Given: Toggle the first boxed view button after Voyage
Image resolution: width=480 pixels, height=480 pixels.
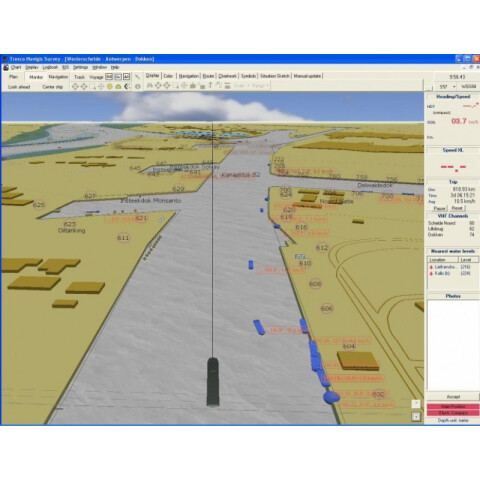Looking at the screenshot, I should click(x=109, y=77).
